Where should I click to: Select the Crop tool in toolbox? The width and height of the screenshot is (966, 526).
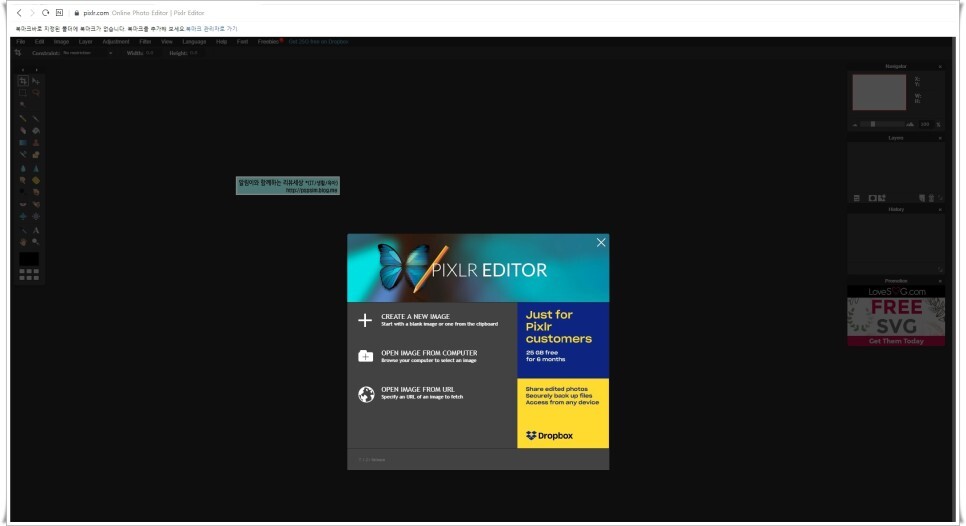[x=23, y=81]
